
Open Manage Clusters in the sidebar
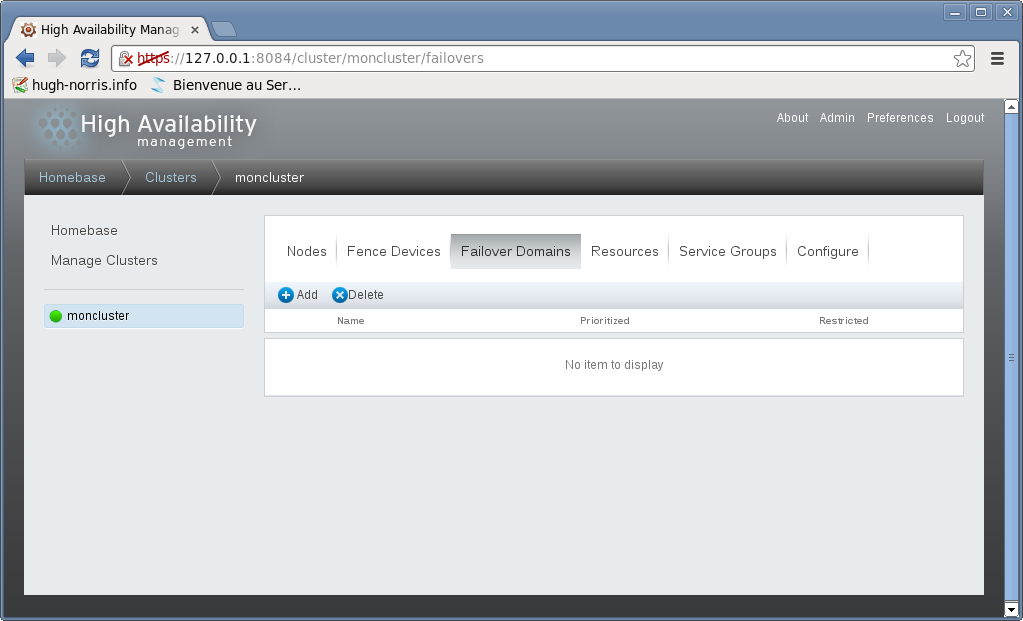click(104, 260)
